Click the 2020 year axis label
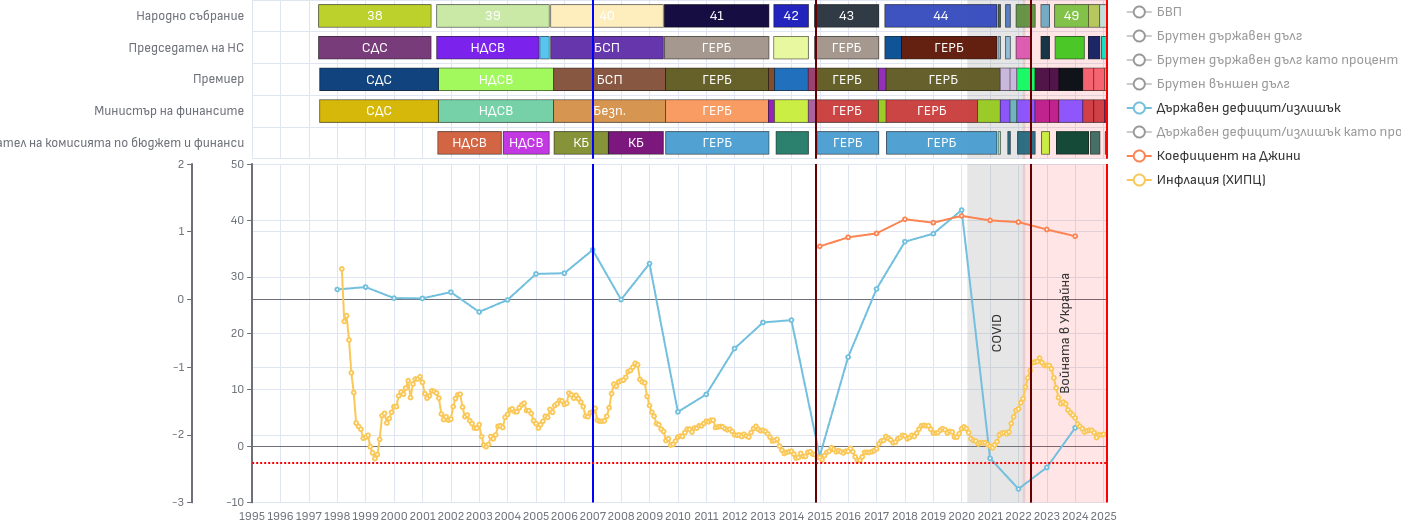 point(961,516)
